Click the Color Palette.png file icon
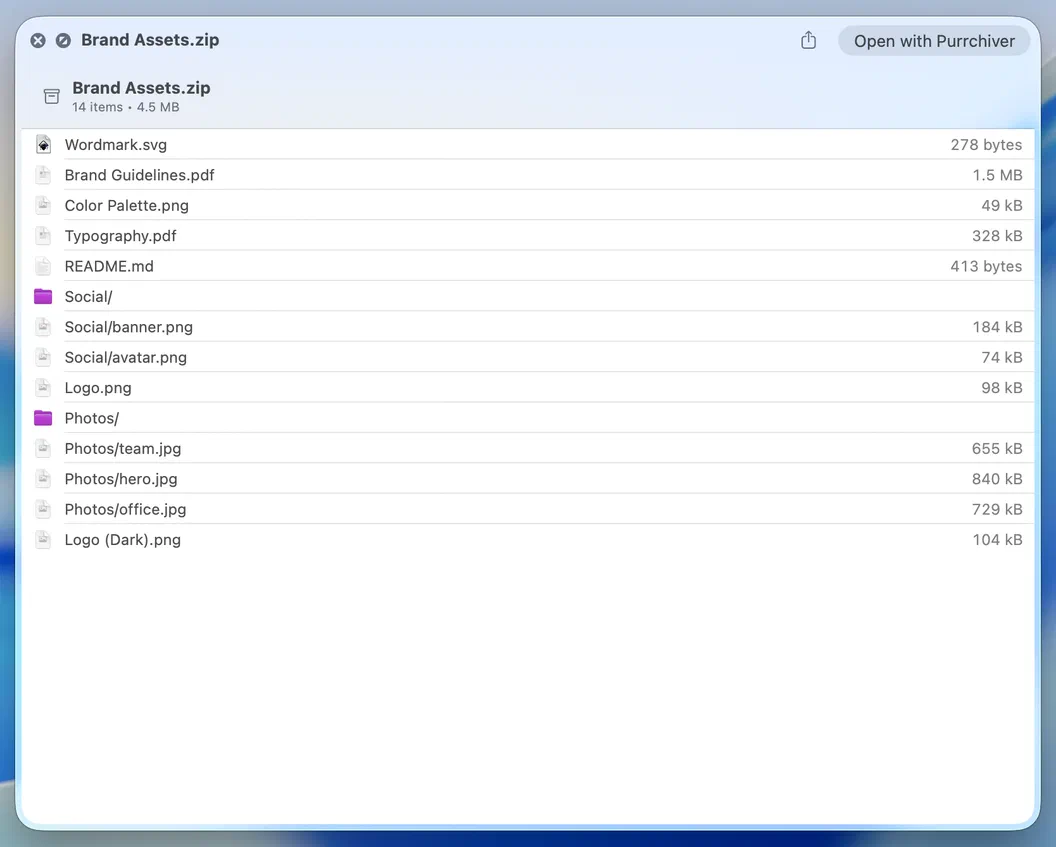Viewport: 1056px width, 847px height. tap(43, 205)
